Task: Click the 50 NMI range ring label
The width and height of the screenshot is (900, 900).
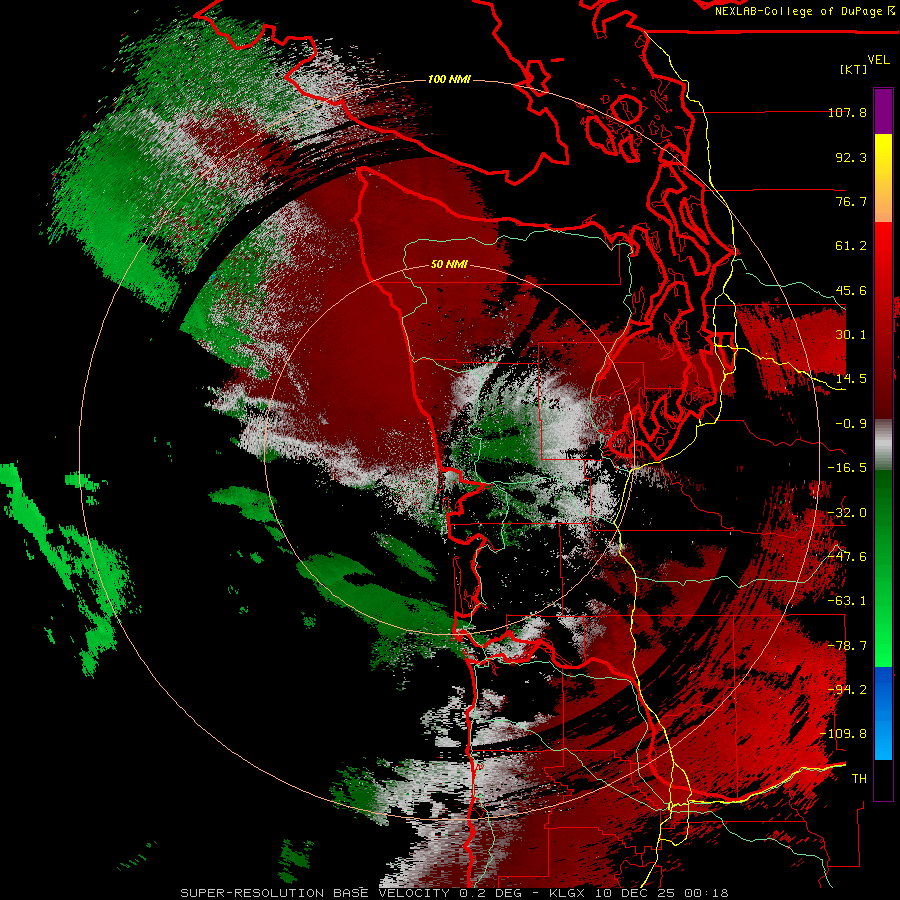Action: pyautogui.click(x=449, y=264)
